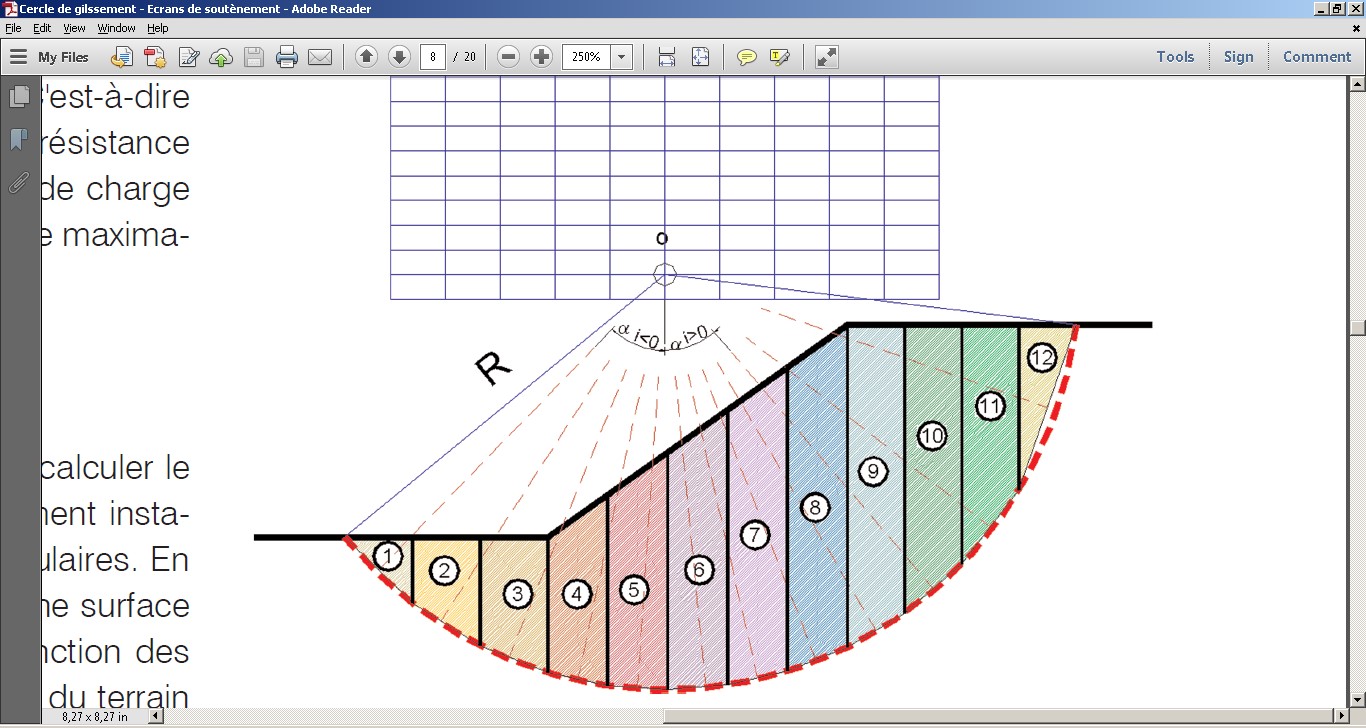Go to the next page with down arrow
This screenshot has height=728, width=1366.
coord(399,57)
